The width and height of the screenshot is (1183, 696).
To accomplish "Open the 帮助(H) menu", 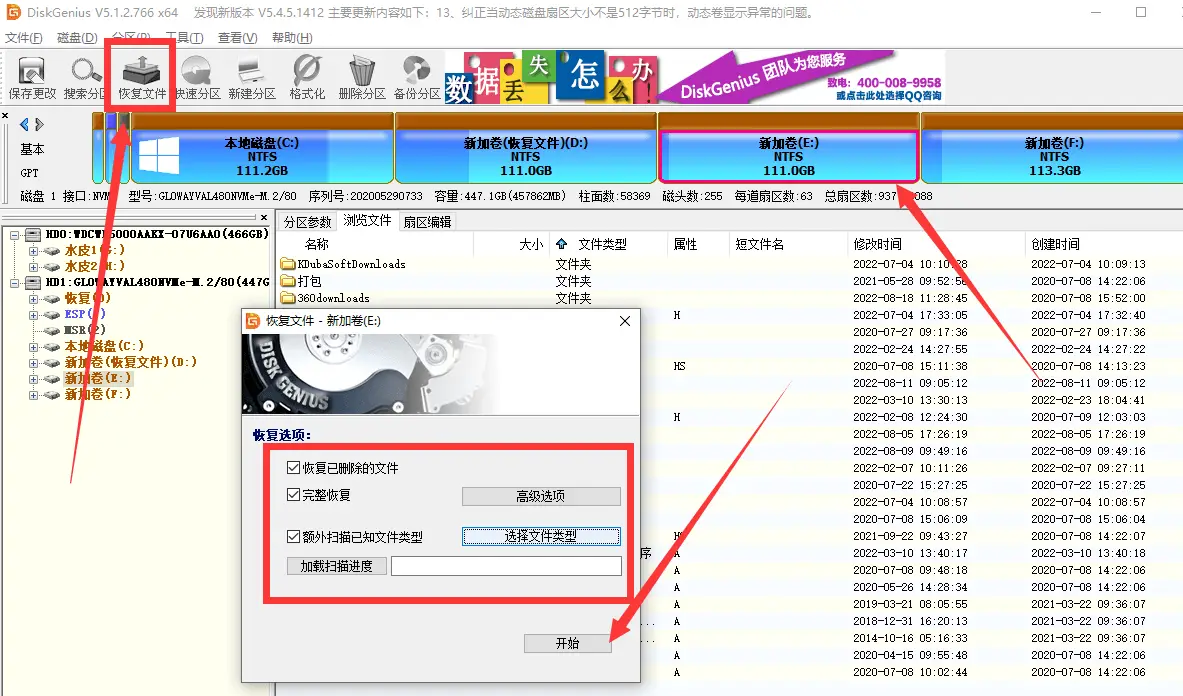I will [292, 38].
